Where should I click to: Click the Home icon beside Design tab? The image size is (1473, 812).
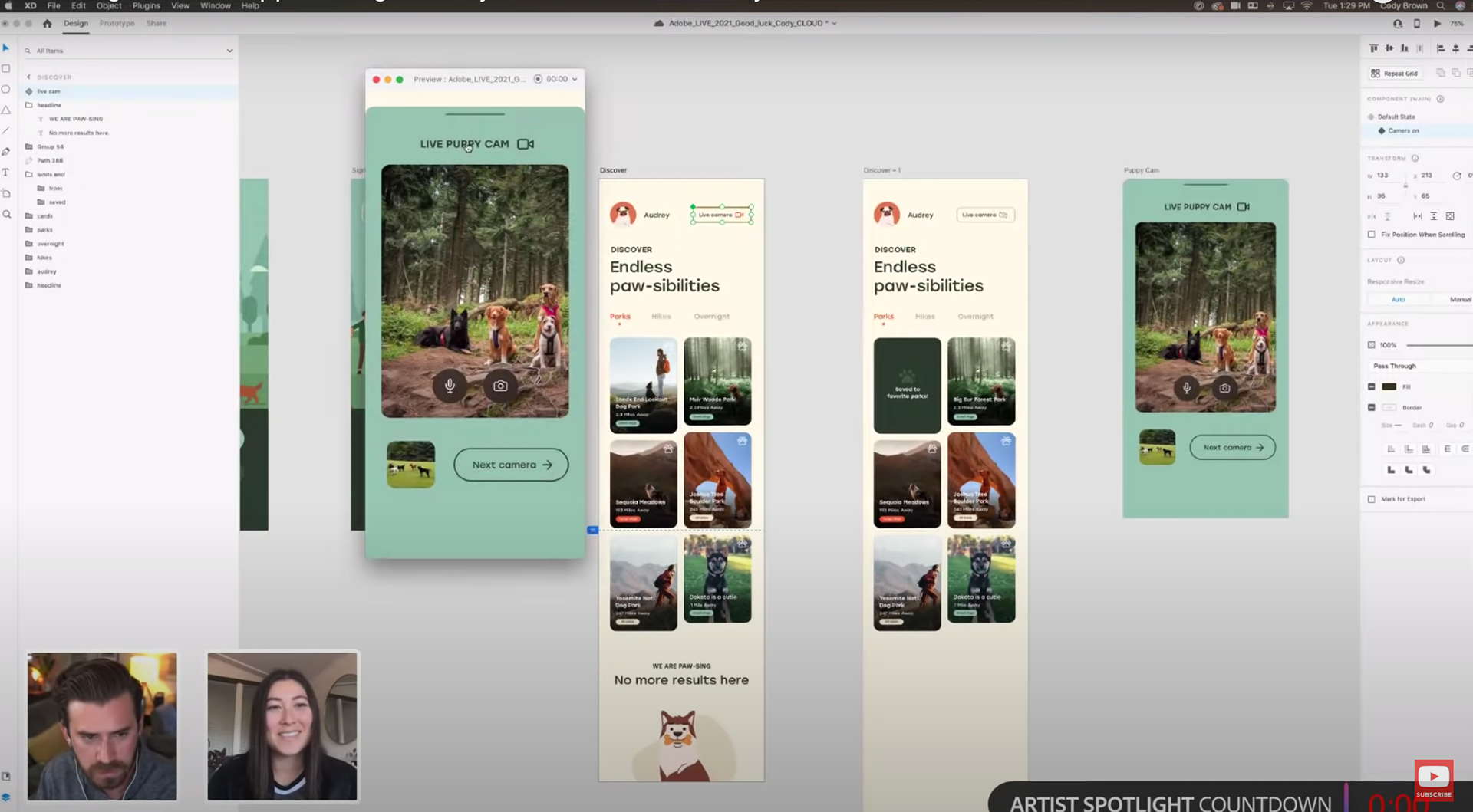click(x=48, y=23)
